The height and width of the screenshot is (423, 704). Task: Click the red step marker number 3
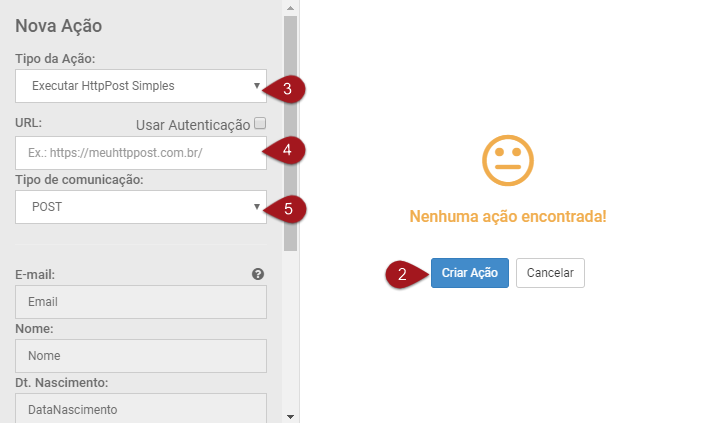click(286, 88)
